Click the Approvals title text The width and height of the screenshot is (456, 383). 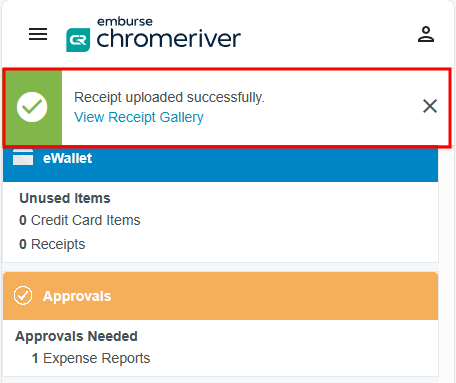point(77,297)
